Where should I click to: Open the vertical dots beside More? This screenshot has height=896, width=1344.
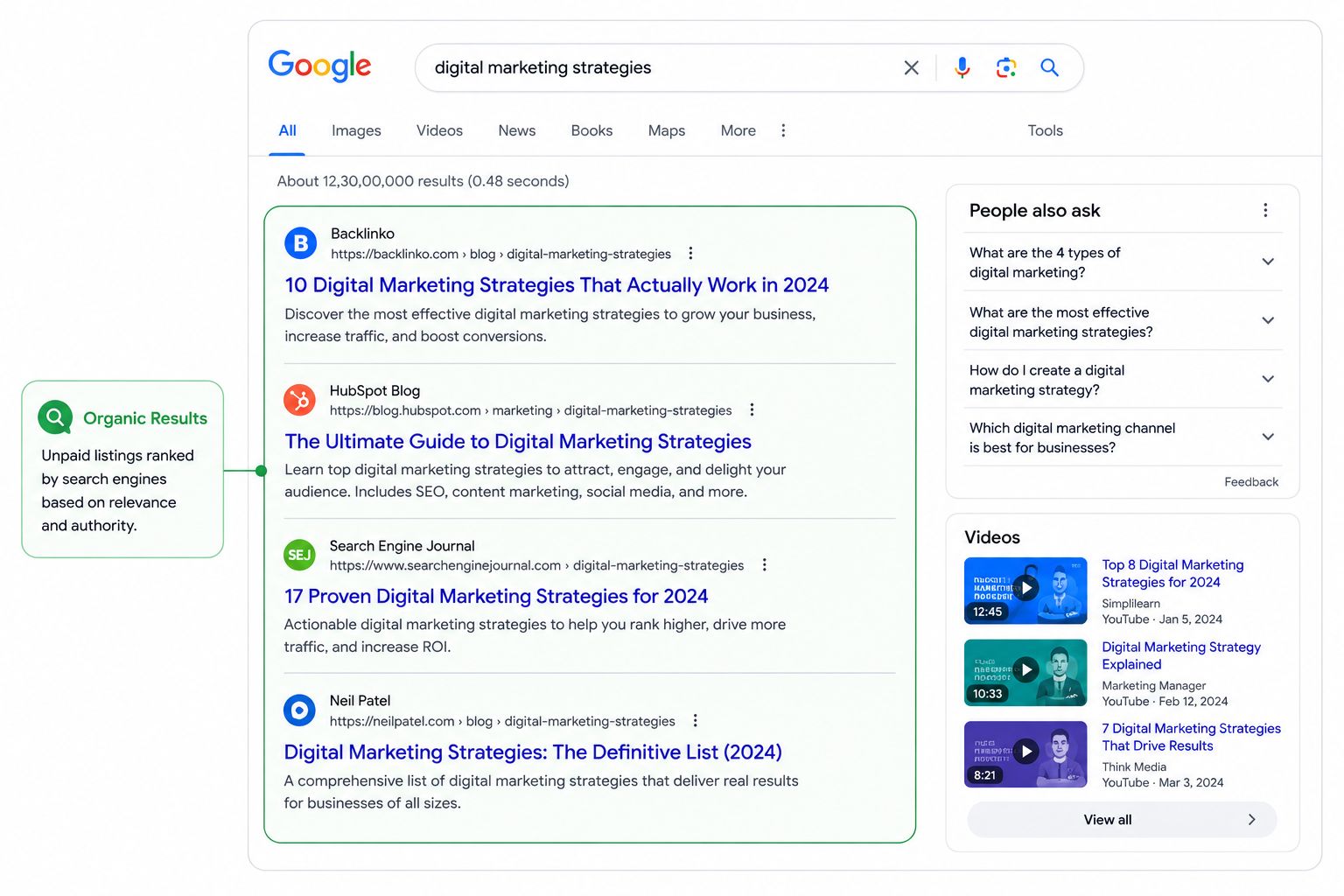(x=783, y=130)
